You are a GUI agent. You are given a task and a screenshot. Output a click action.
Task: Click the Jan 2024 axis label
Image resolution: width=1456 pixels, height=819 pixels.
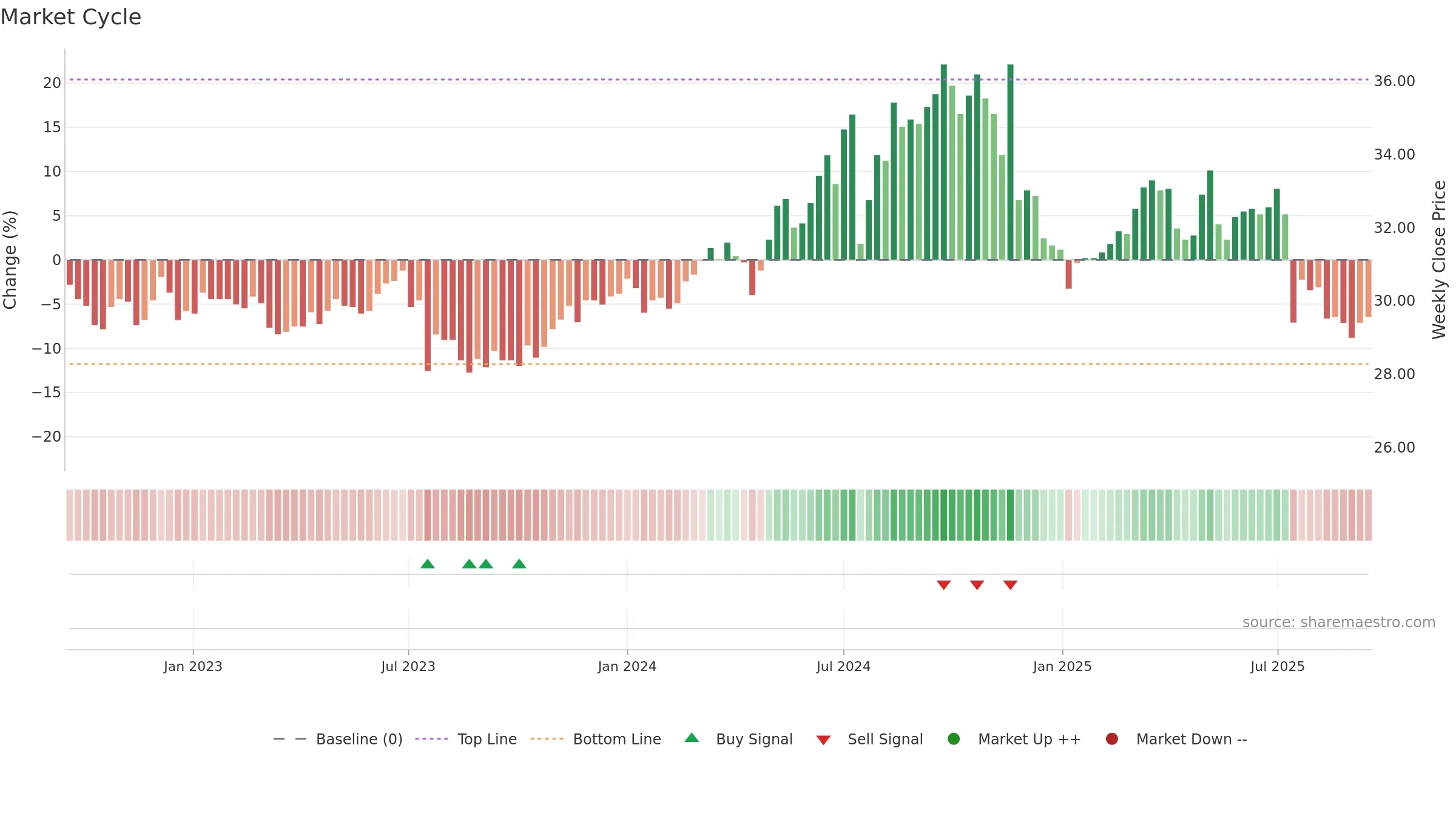(x=627, y=666)
